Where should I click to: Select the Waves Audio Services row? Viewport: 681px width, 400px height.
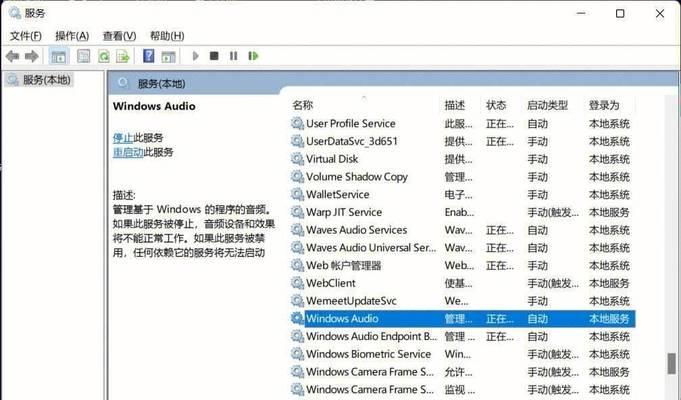(x=463, y=230)
